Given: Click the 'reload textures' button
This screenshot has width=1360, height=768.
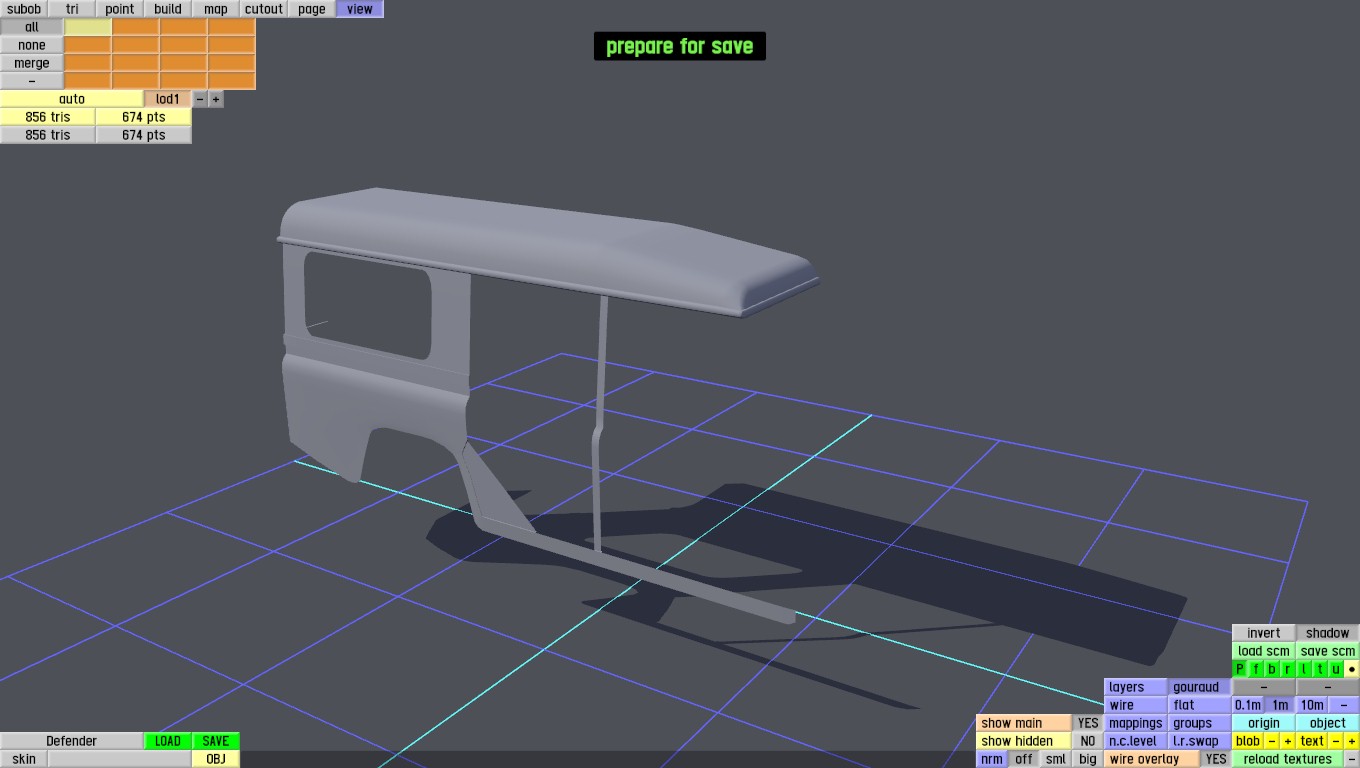Looking at the screenshot, I should point(1288,759).
